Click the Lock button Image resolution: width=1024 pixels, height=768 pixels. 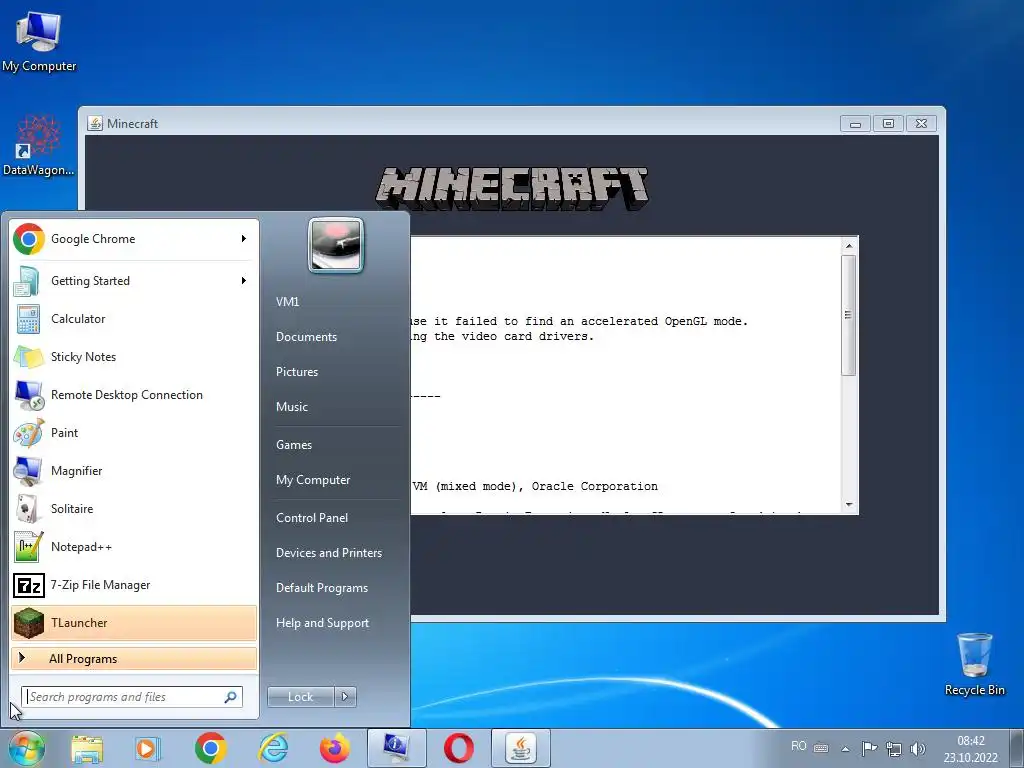300,697
